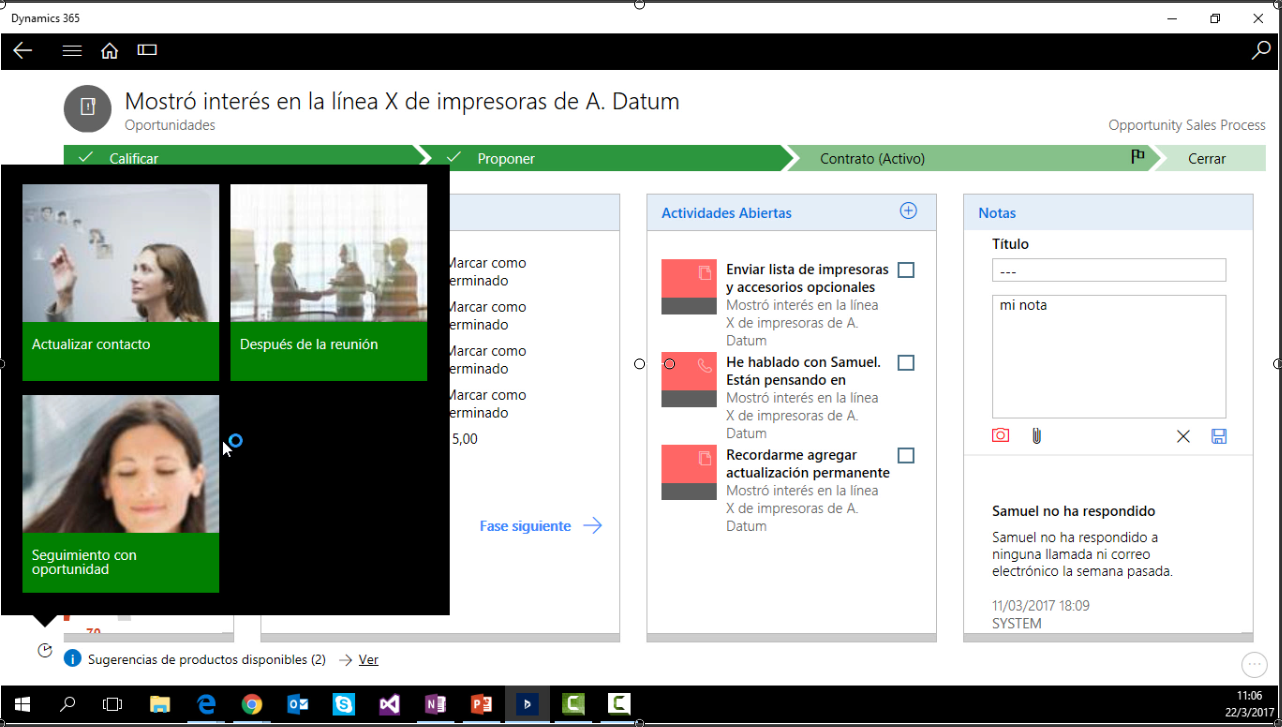This screenshot has width=1282, height=727.
Task: Tick the 'Recordarme agregar actualización' checkbox
Action: click(906, 456)
